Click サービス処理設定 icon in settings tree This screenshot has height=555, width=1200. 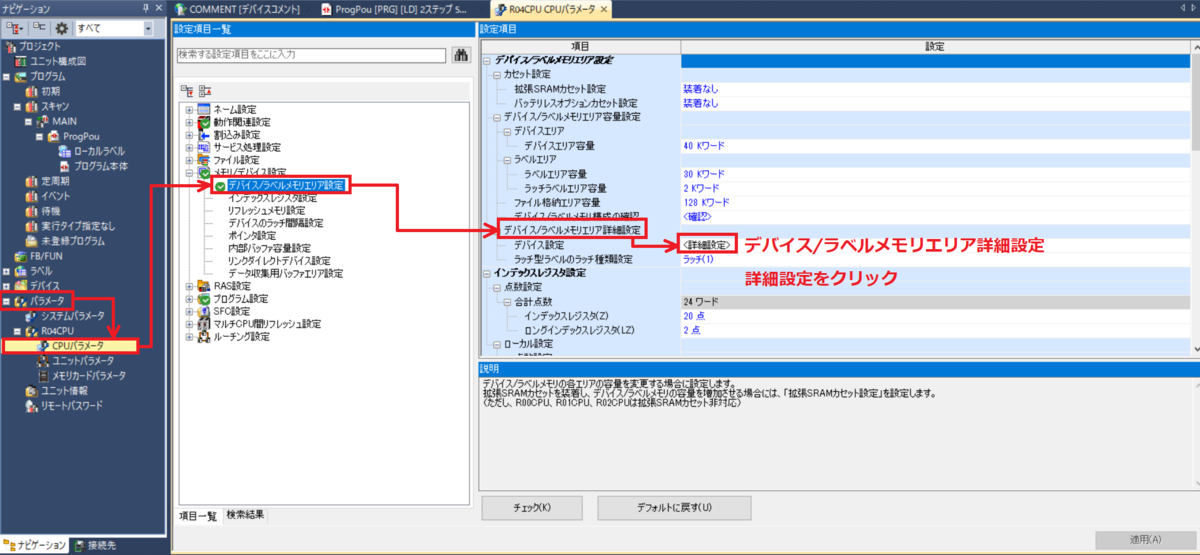[204, 147]
